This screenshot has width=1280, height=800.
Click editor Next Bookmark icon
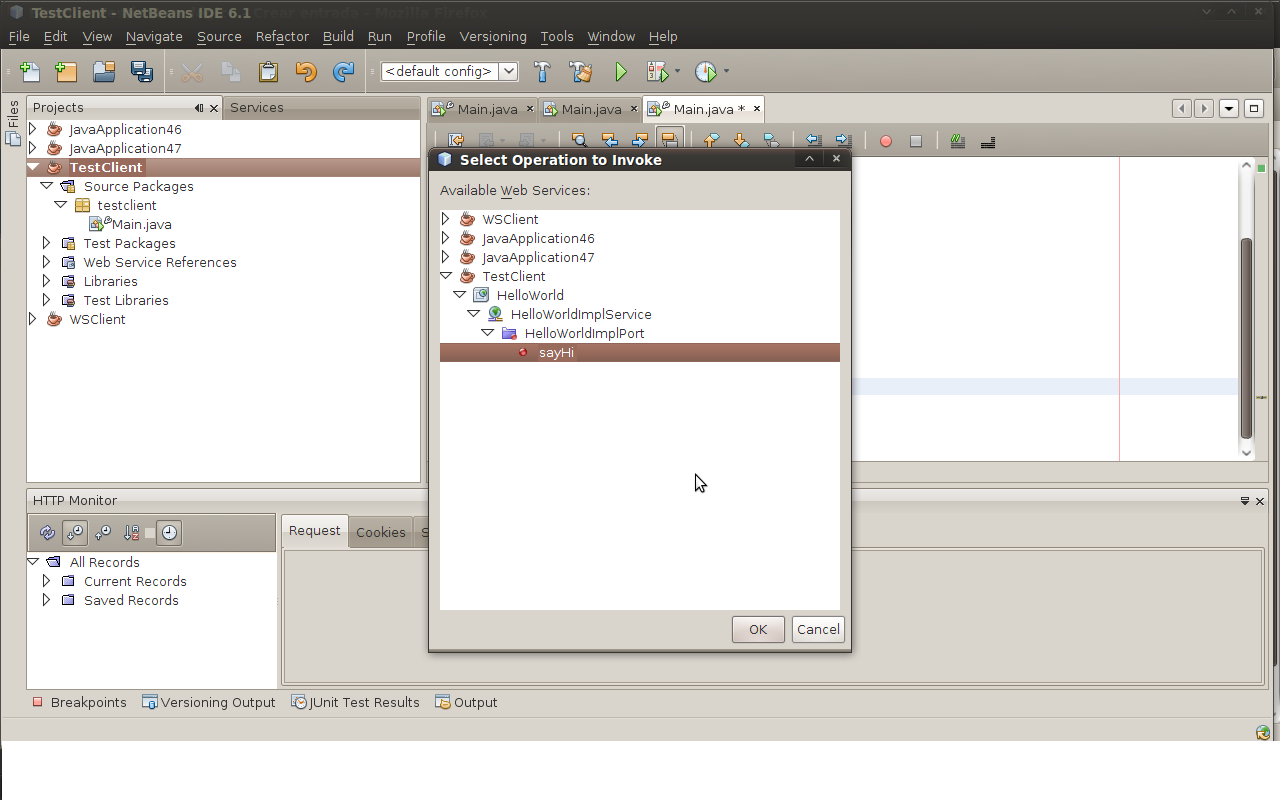(741, 141)
